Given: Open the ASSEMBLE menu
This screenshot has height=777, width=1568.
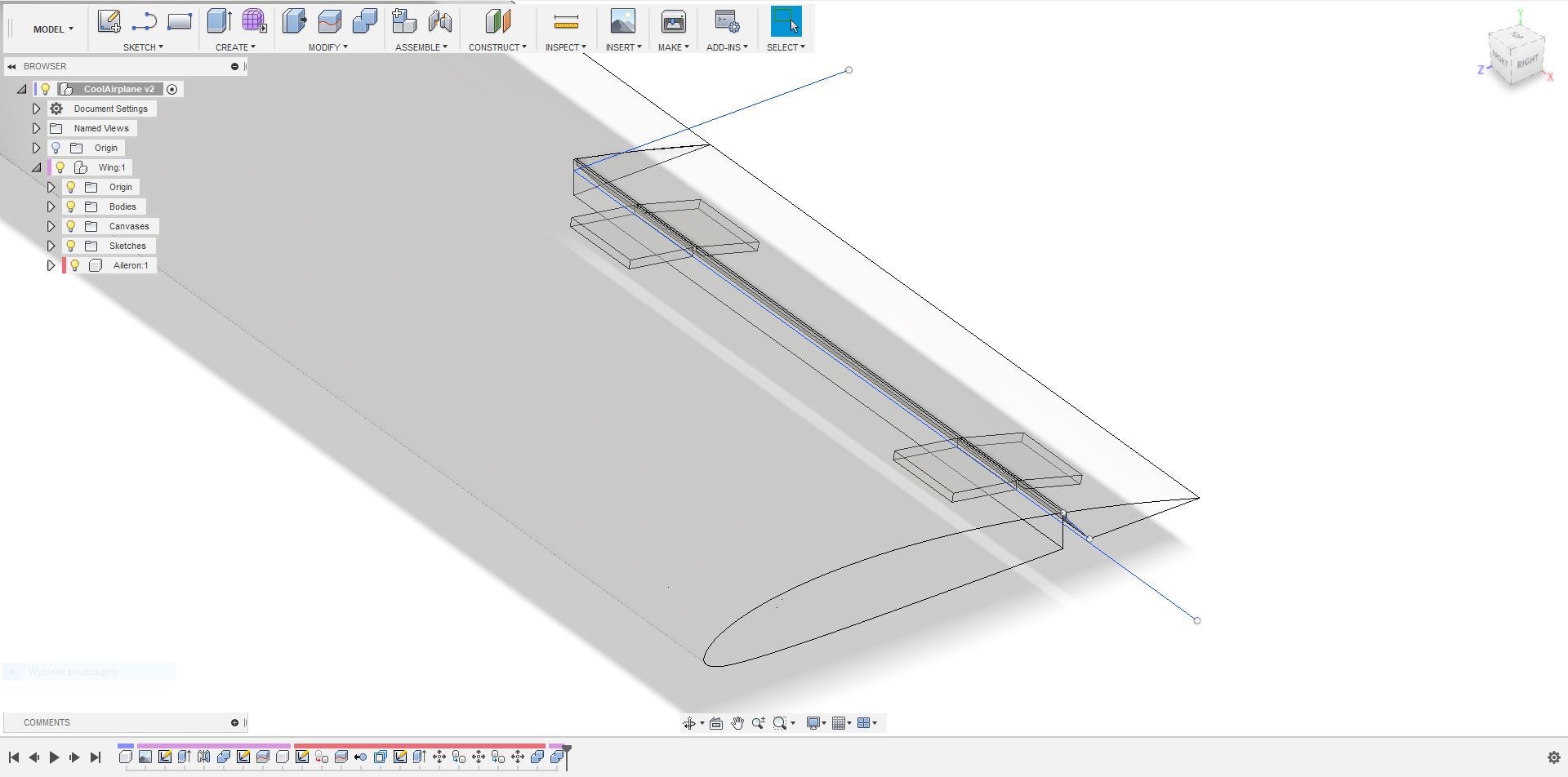Looking at the screenshot, I should pos(421,47).
